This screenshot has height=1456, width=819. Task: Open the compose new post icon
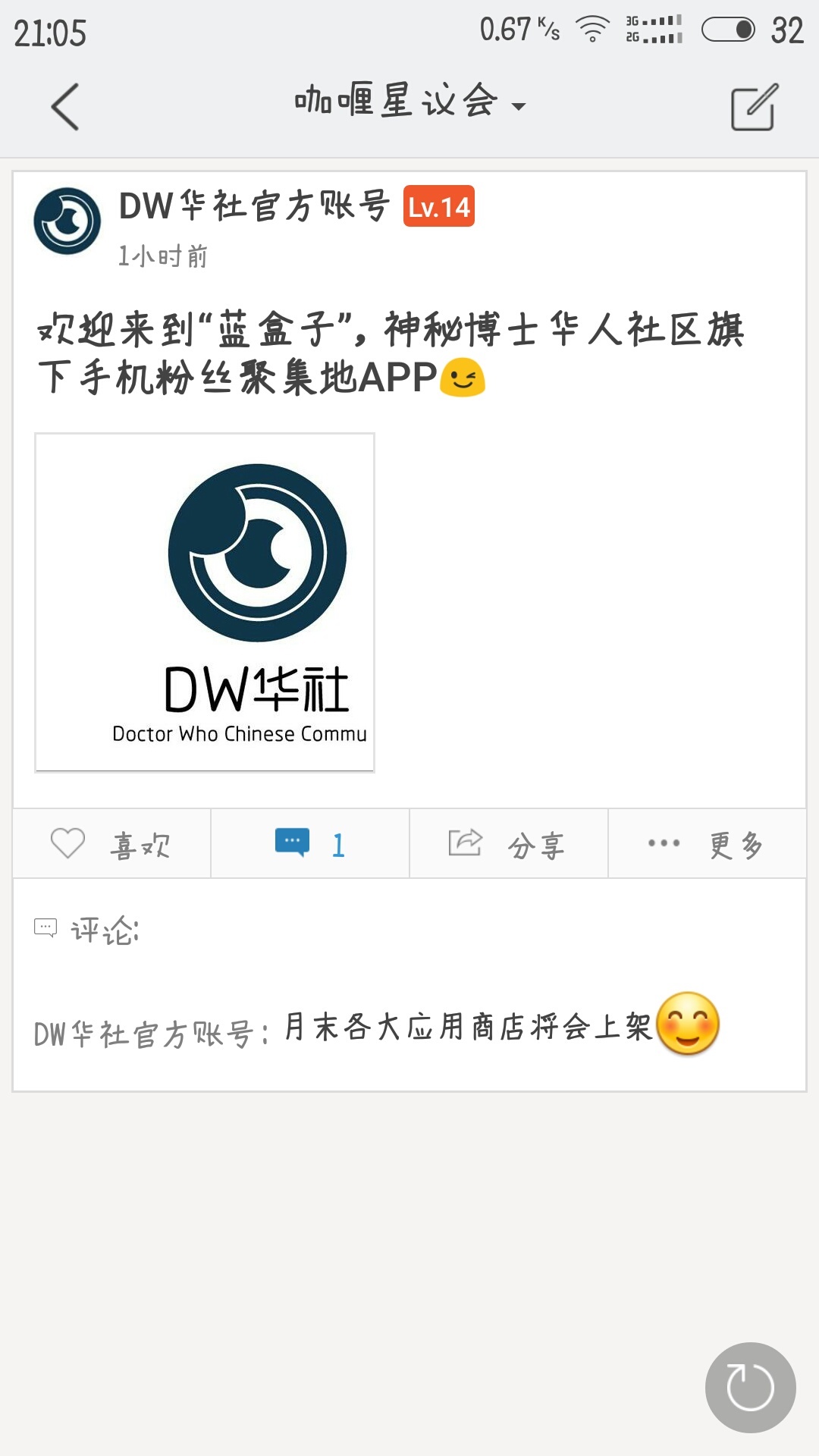click(754, 107)
